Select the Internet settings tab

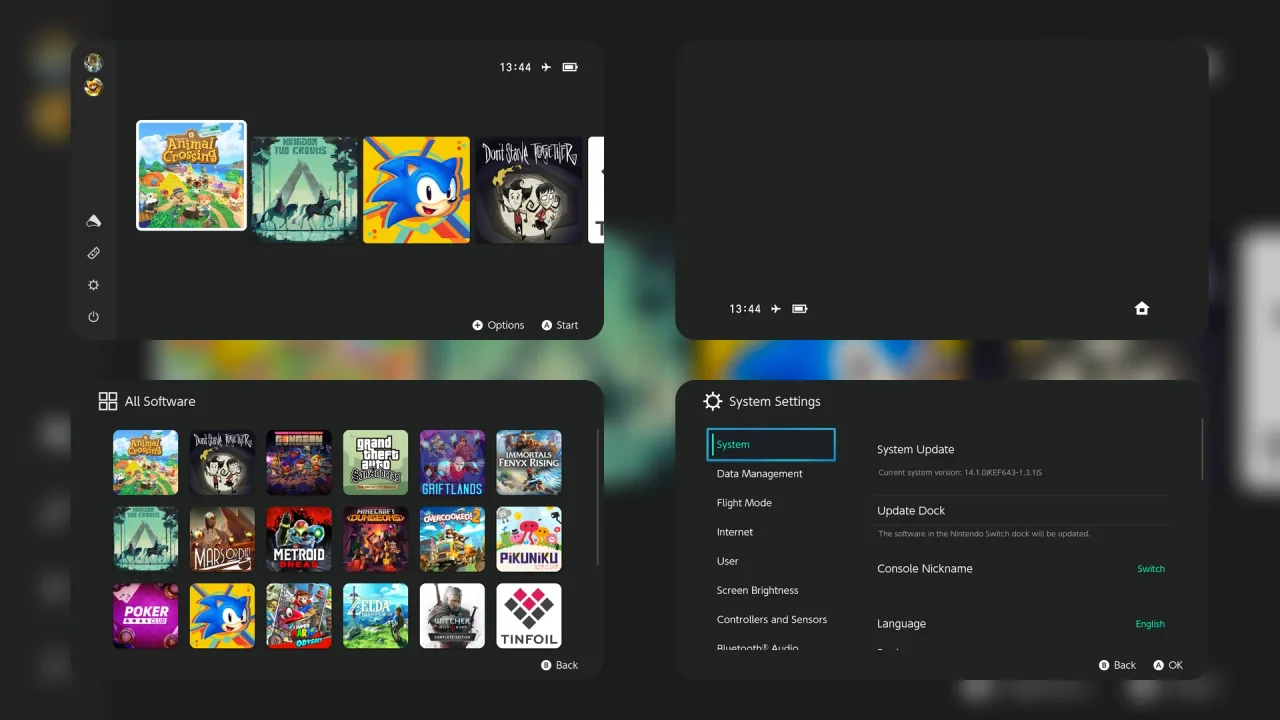point(735,532)
